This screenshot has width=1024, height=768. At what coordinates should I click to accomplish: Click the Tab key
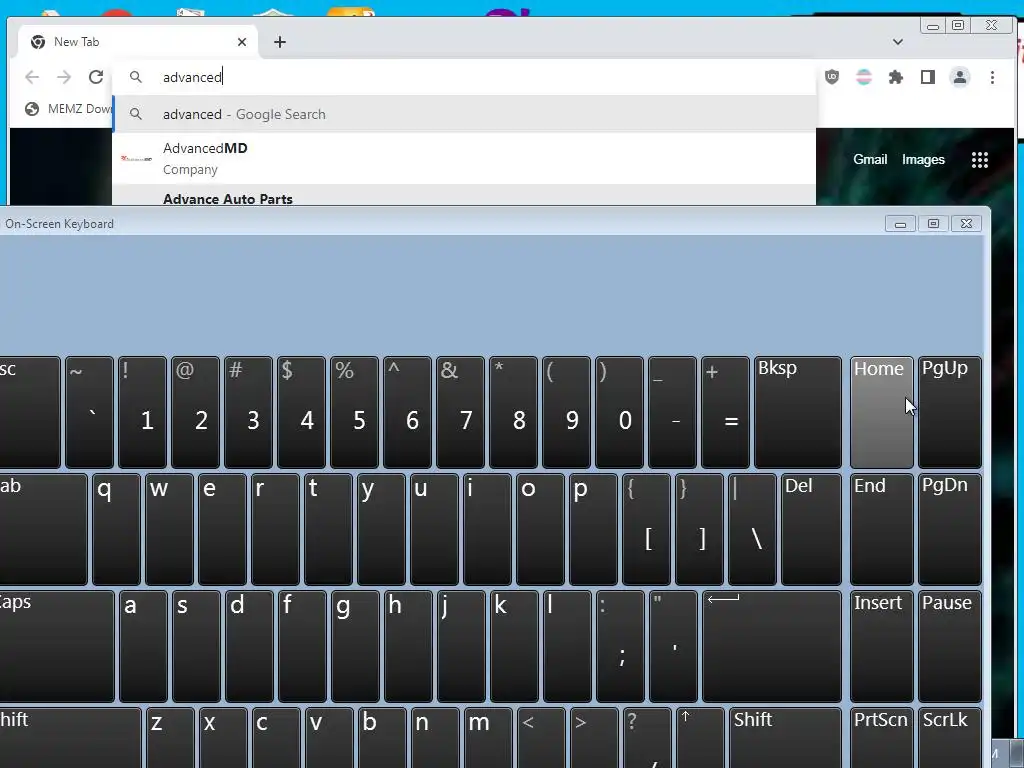coord(43,529)
